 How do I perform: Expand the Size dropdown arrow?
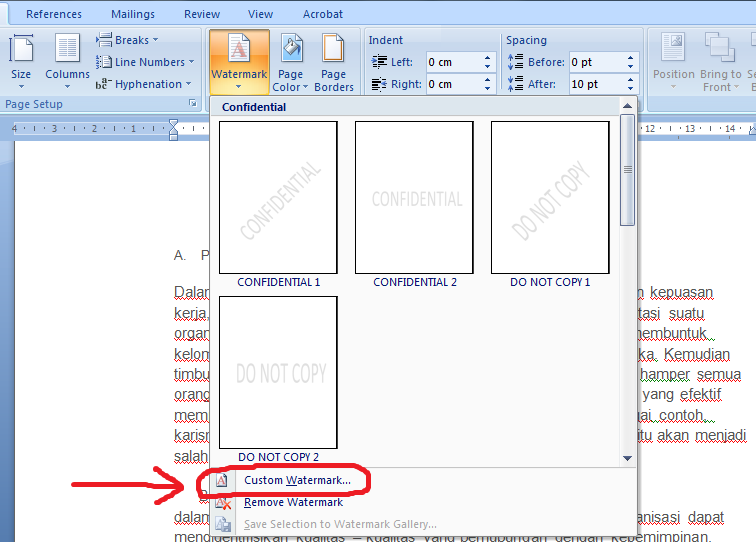coord(21,87)
